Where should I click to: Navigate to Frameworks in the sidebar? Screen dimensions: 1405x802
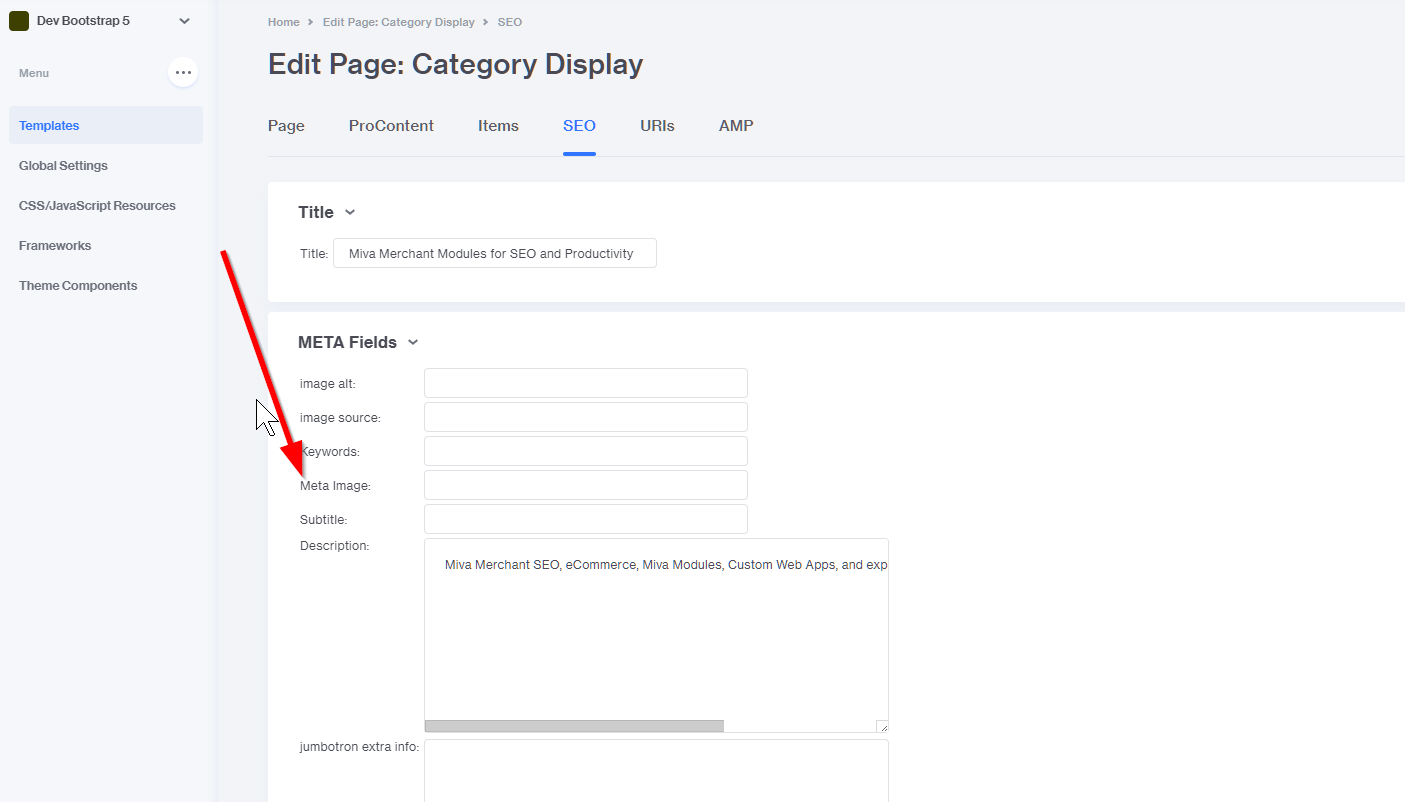(x=55, y=246)
